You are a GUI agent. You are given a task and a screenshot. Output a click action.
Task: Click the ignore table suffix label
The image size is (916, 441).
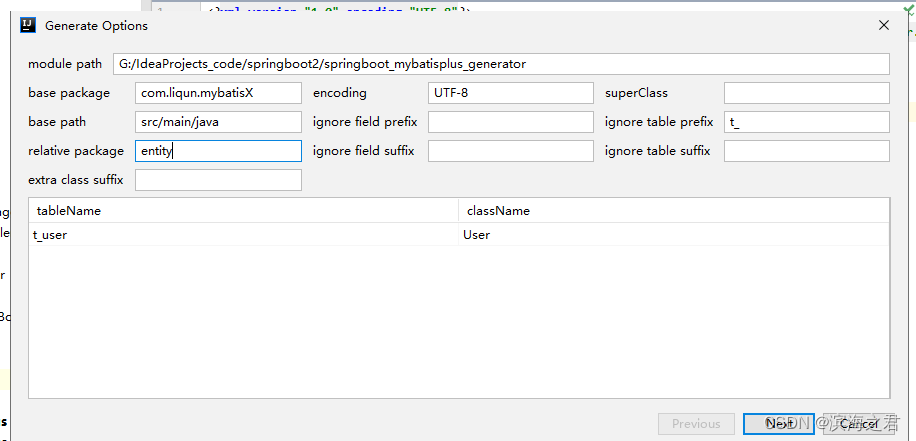[658, 151]
